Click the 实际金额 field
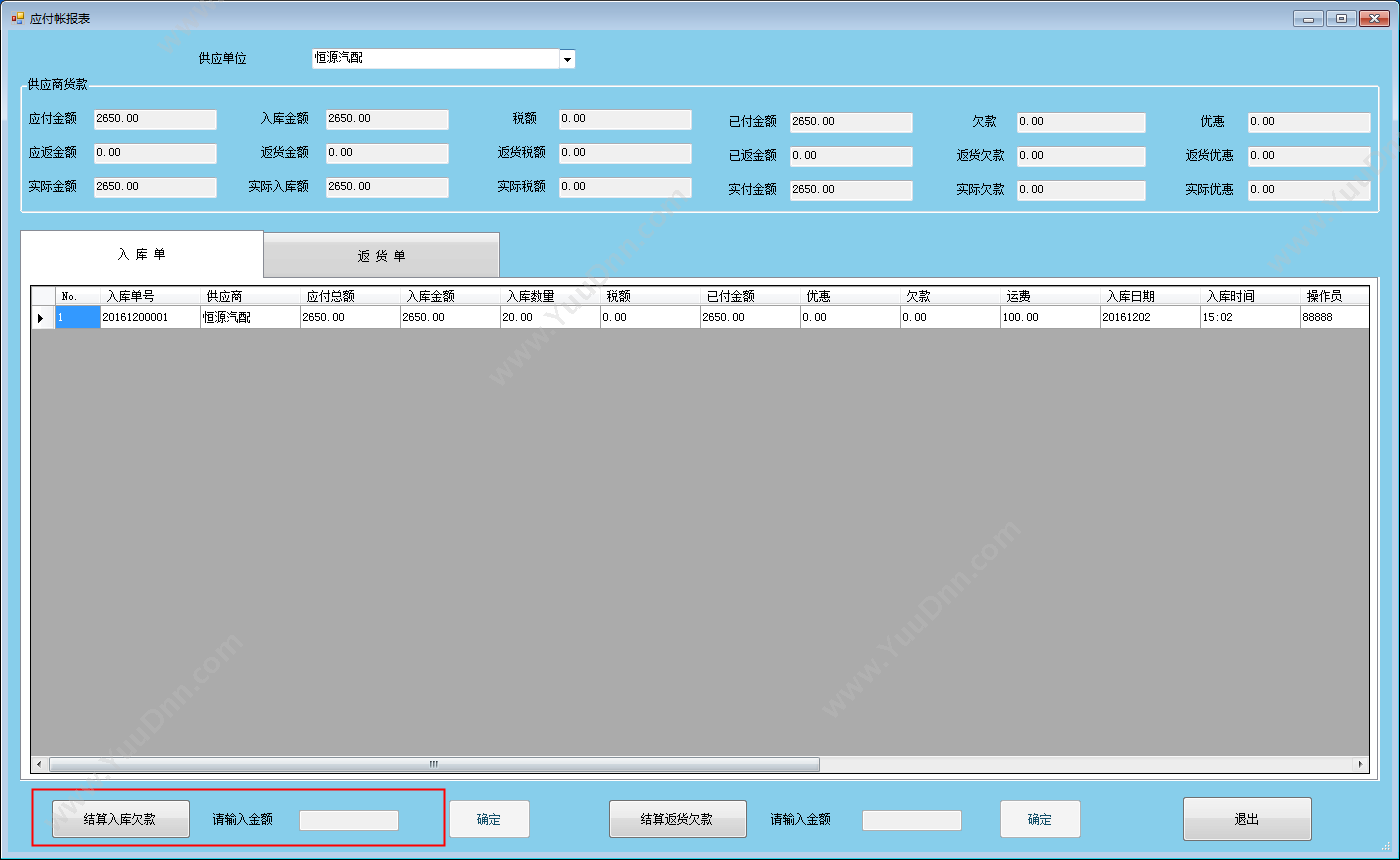Screen dimensions: 1400x860 (x=155, y=187)
